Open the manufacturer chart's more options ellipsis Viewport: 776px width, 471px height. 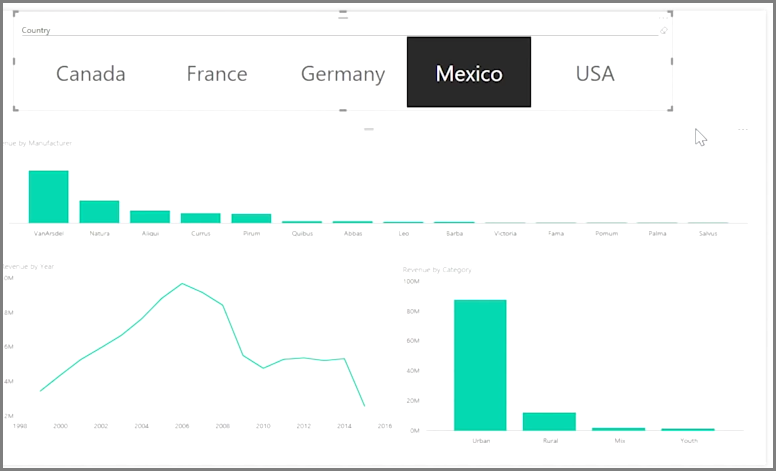coord(742,130)
